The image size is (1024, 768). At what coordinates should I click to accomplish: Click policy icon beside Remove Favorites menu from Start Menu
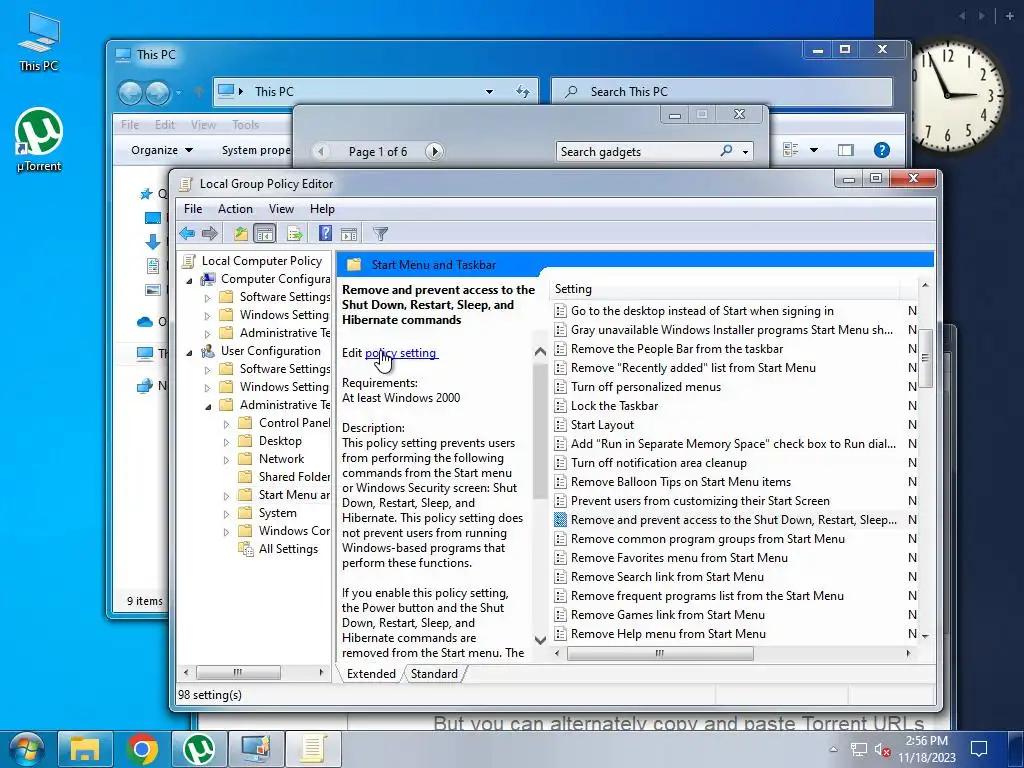(x=560, y=558)
